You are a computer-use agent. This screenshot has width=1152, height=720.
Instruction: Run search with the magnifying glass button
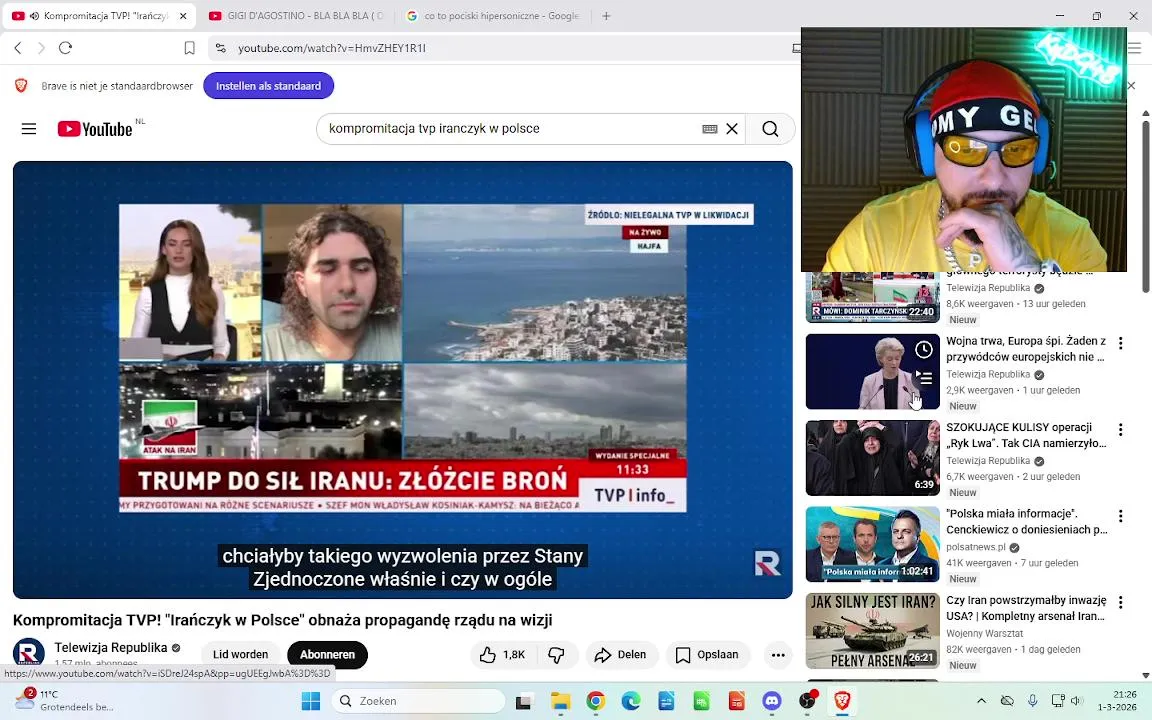tap(770, 129)
